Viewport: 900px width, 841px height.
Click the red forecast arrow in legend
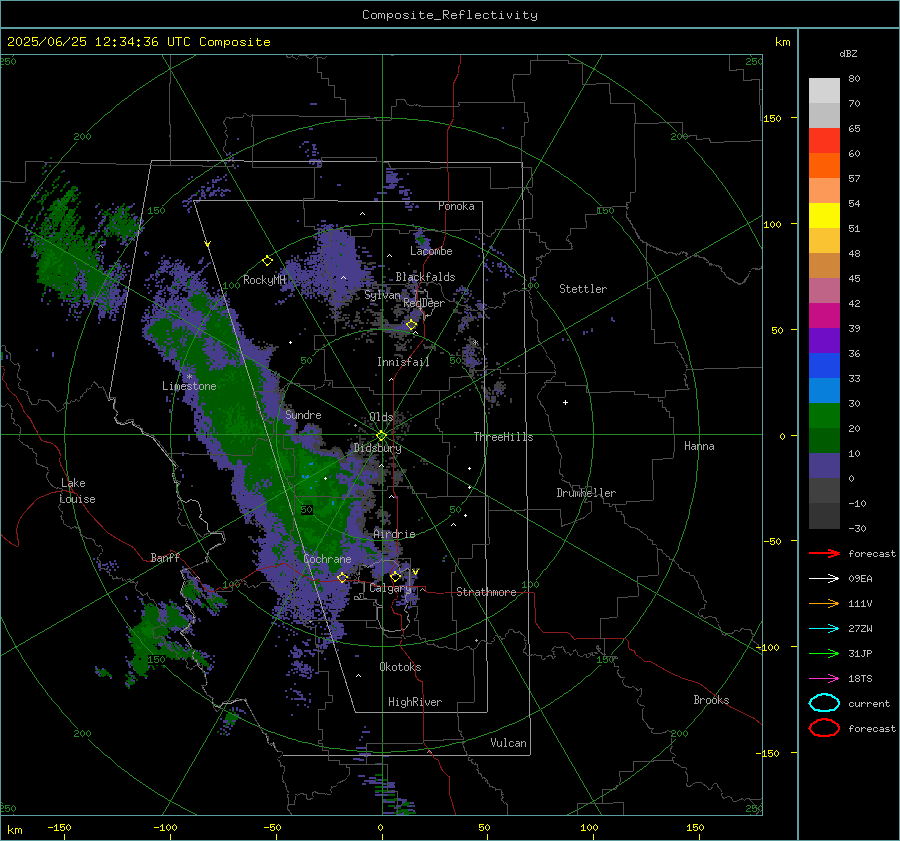pos(824,553)
